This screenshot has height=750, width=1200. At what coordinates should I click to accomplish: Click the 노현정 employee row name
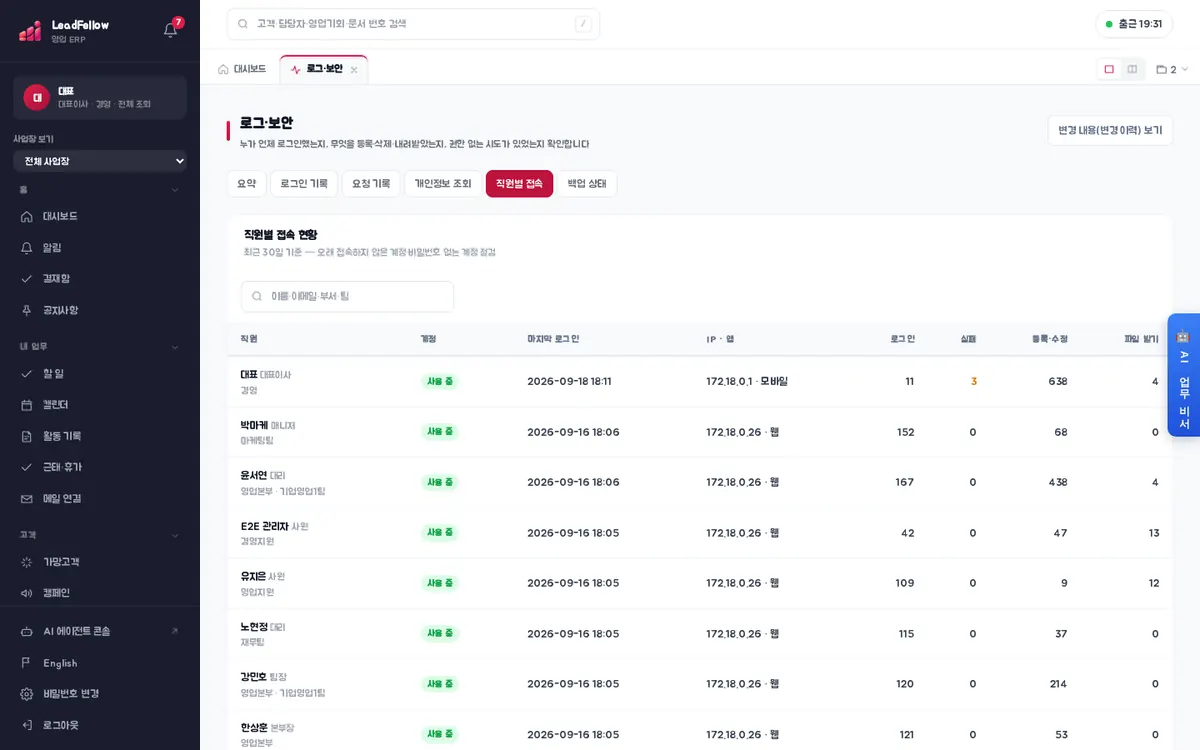pos(254,627)
